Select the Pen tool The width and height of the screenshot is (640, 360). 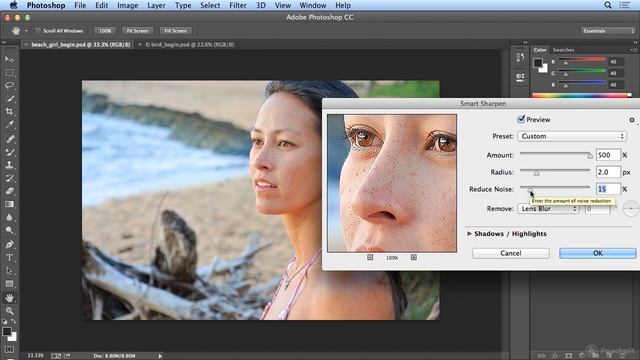9,244
